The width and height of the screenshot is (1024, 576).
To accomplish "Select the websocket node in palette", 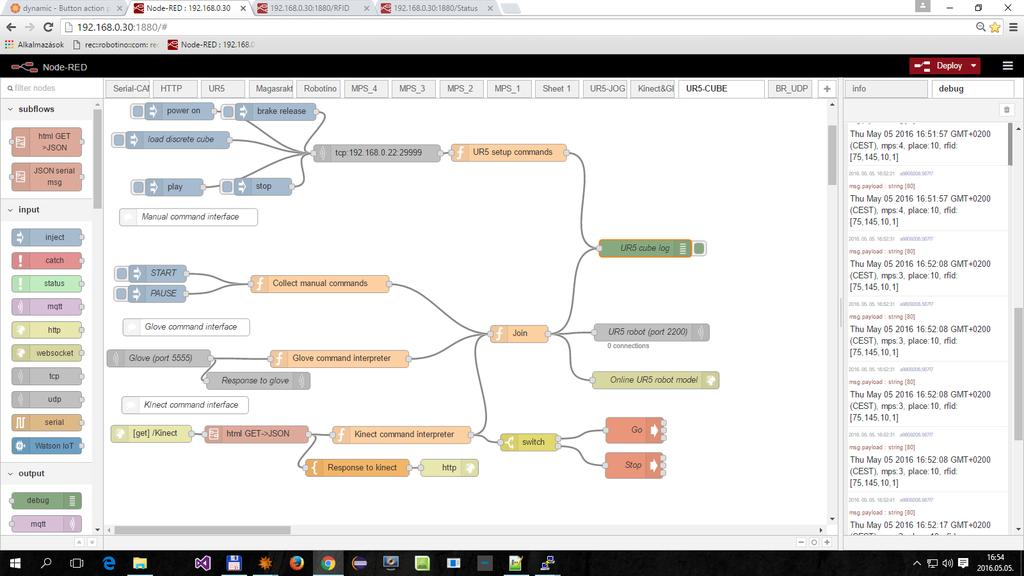I will (47, 353).
